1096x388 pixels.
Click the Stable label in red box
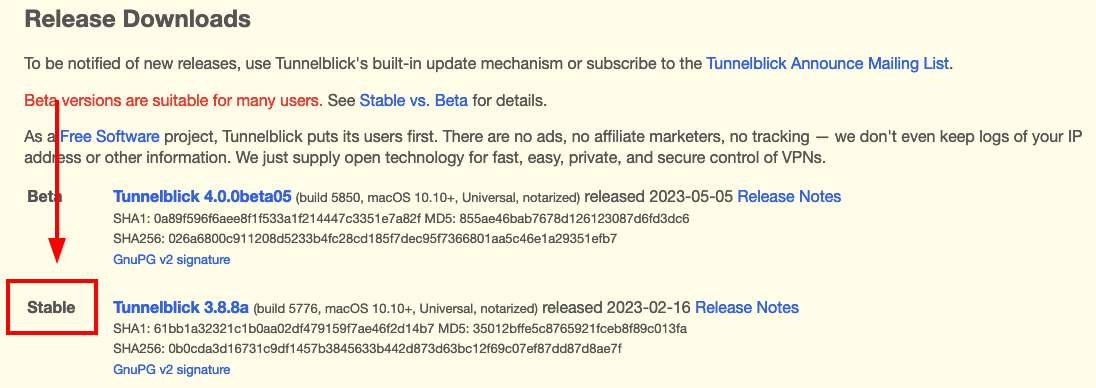(x=51, y=307)
